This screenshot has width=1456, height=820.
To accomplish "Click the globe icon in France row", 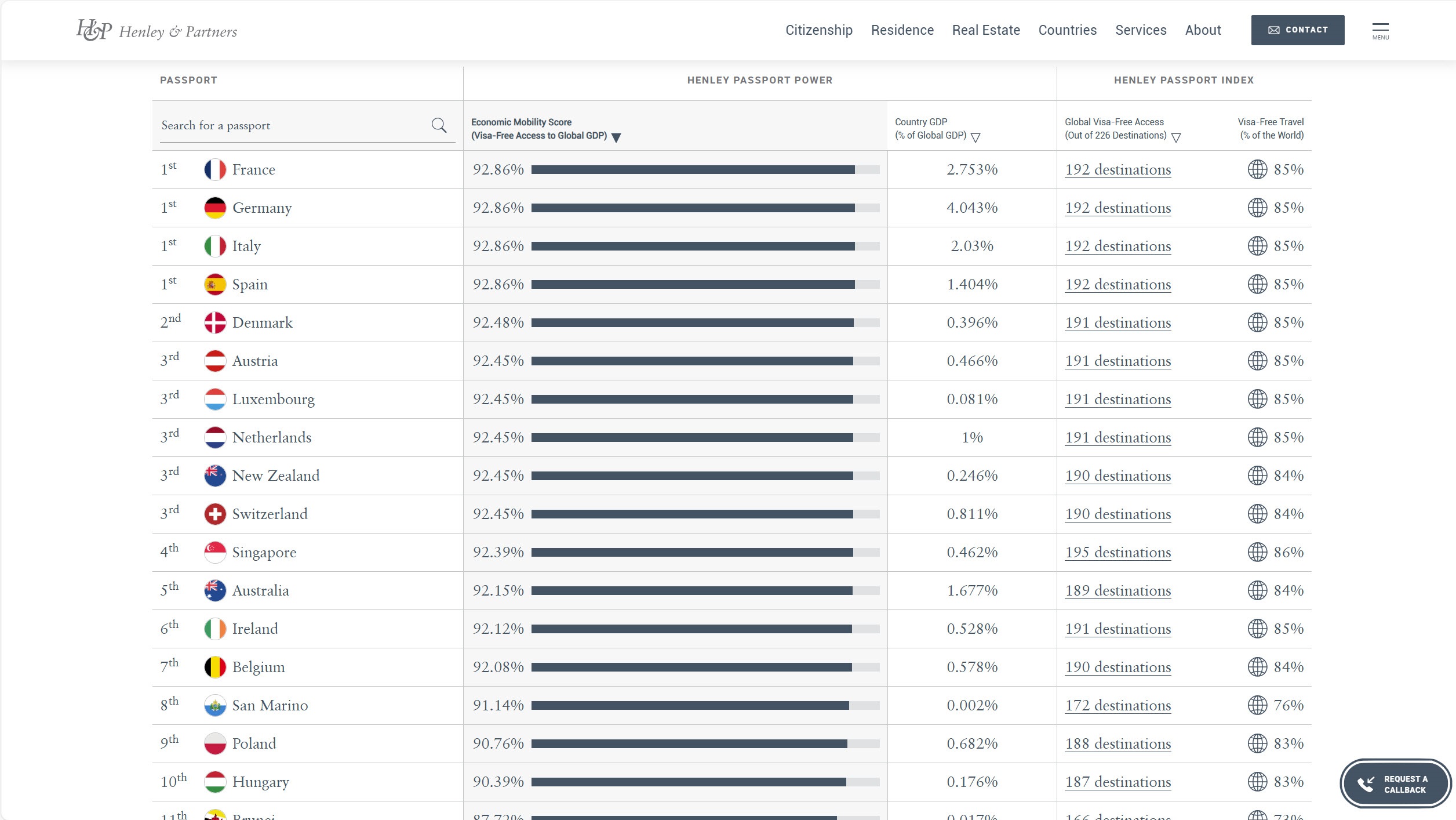I will coord(1257,169).
